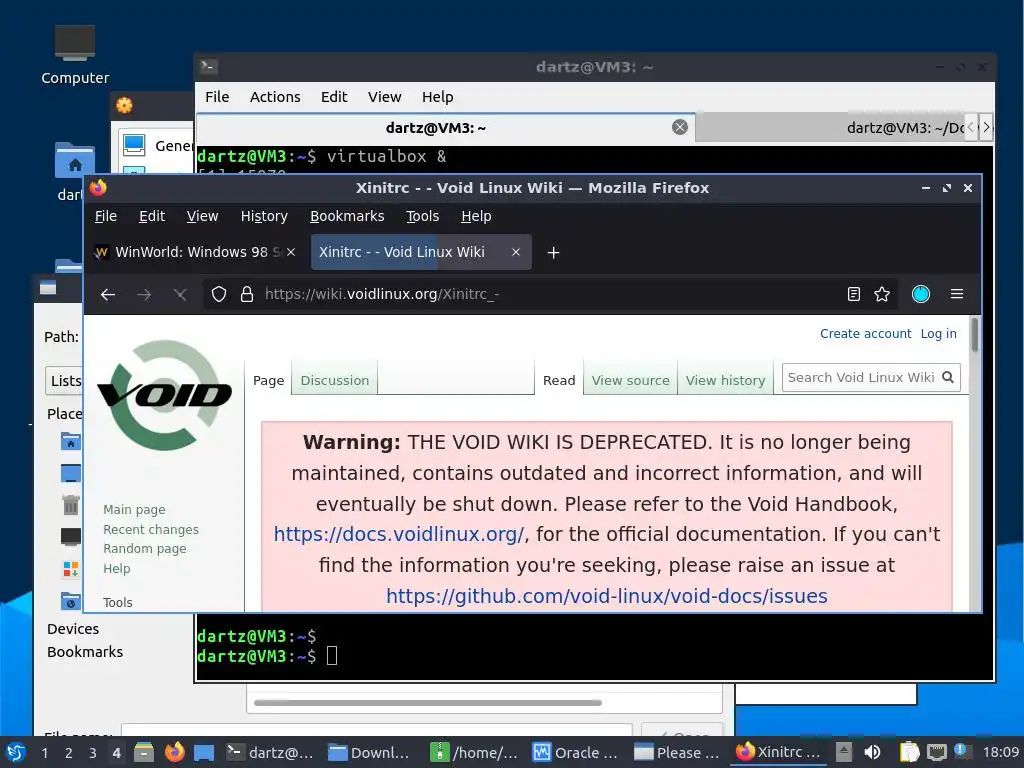Show site security padlock info
This screenshot has height=768, width=1024.
pyautogui.click(x=247, y=295)
